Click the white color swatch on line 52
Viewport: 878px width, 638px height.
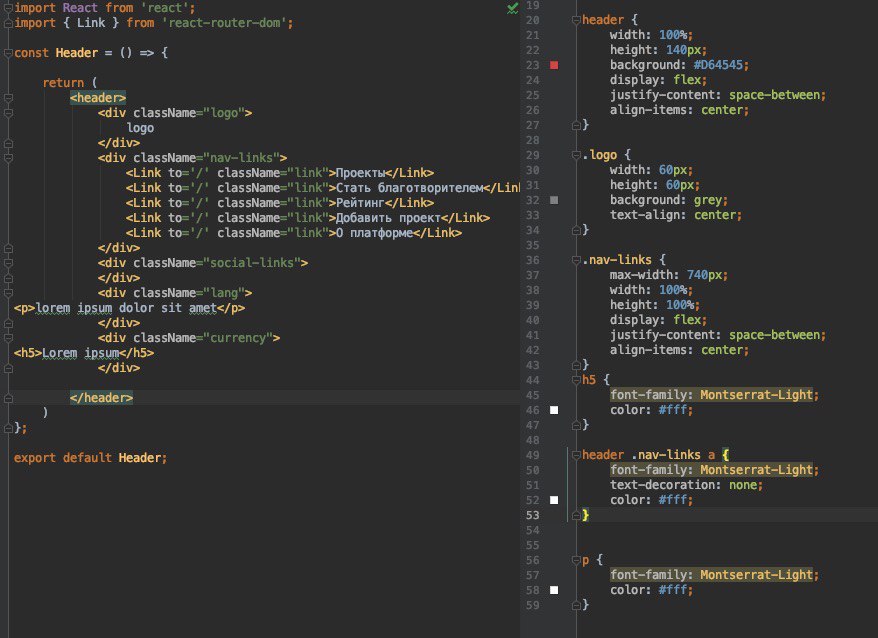pos(555,500)
